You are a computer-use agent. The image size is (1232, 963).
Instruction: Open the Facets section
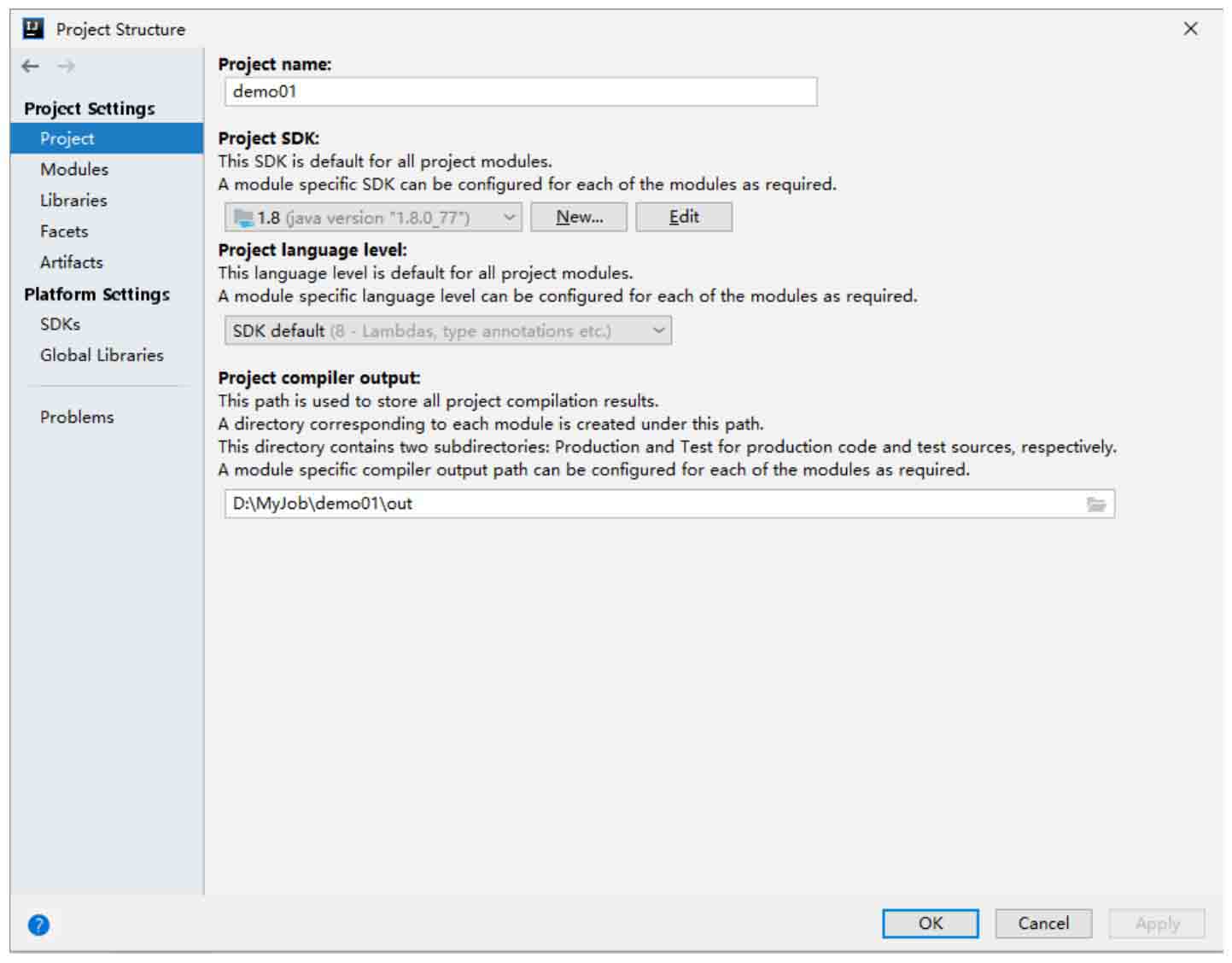[64, 231]
